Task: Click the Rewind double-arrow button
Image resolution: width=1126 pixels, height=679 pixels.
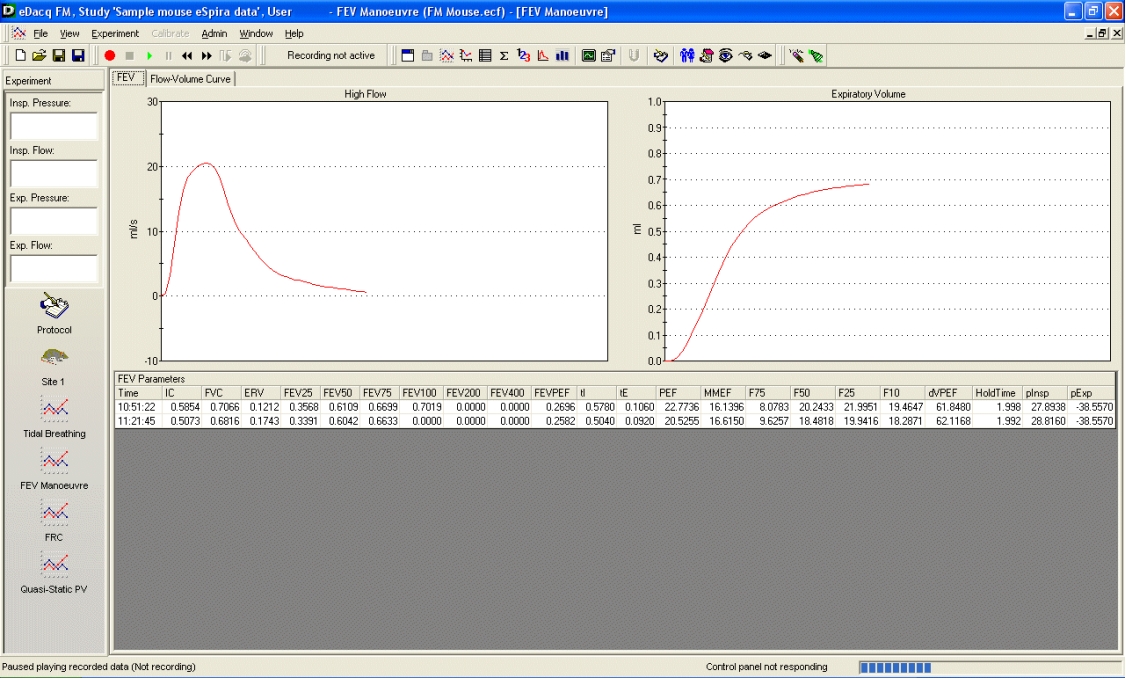Action: coord(187,56)
